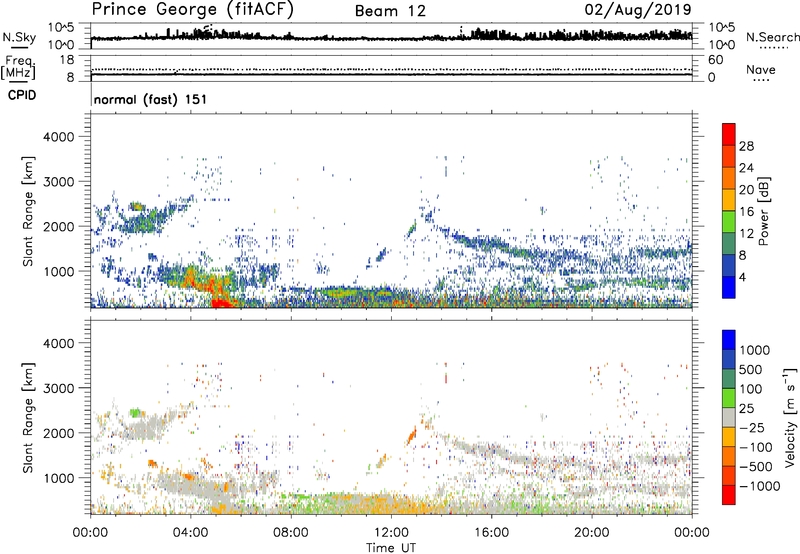Click the 'Beam 12' label
The width and height of the screenshot is (800, 554).
[390, 11]
